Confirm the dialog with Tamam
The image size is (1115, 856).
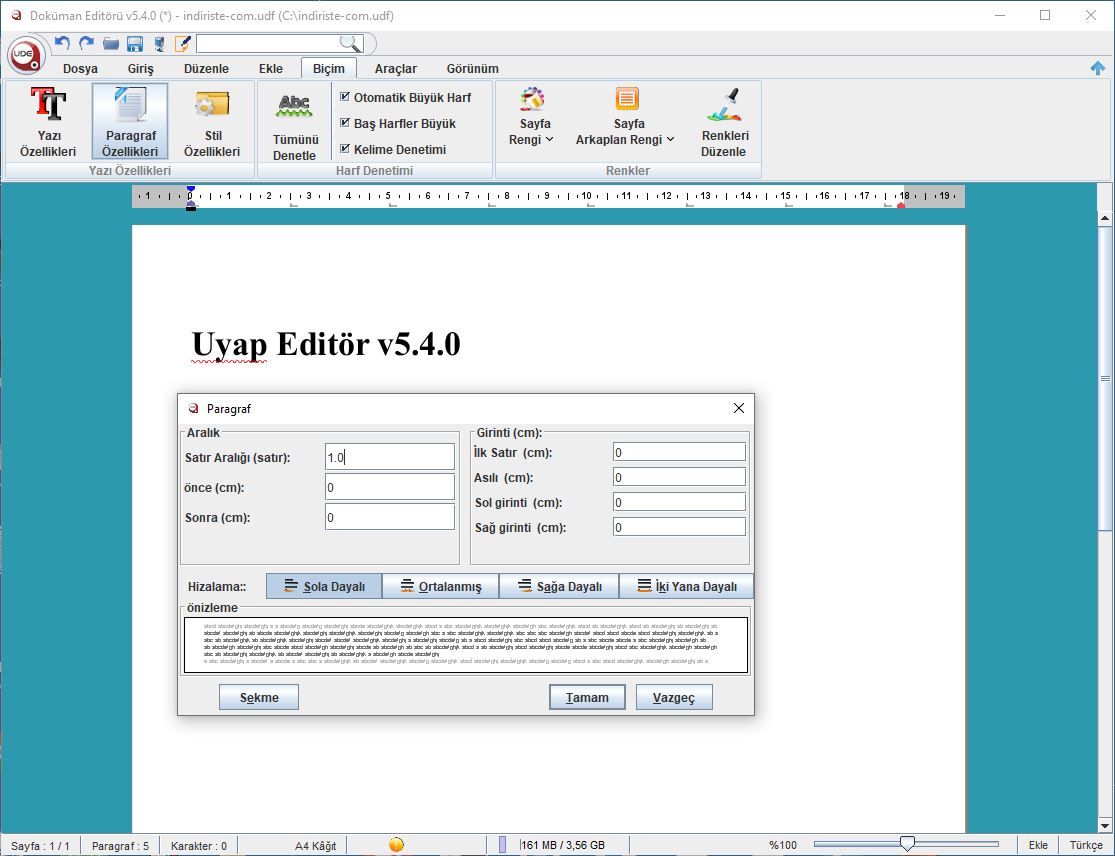coord(587,697)
